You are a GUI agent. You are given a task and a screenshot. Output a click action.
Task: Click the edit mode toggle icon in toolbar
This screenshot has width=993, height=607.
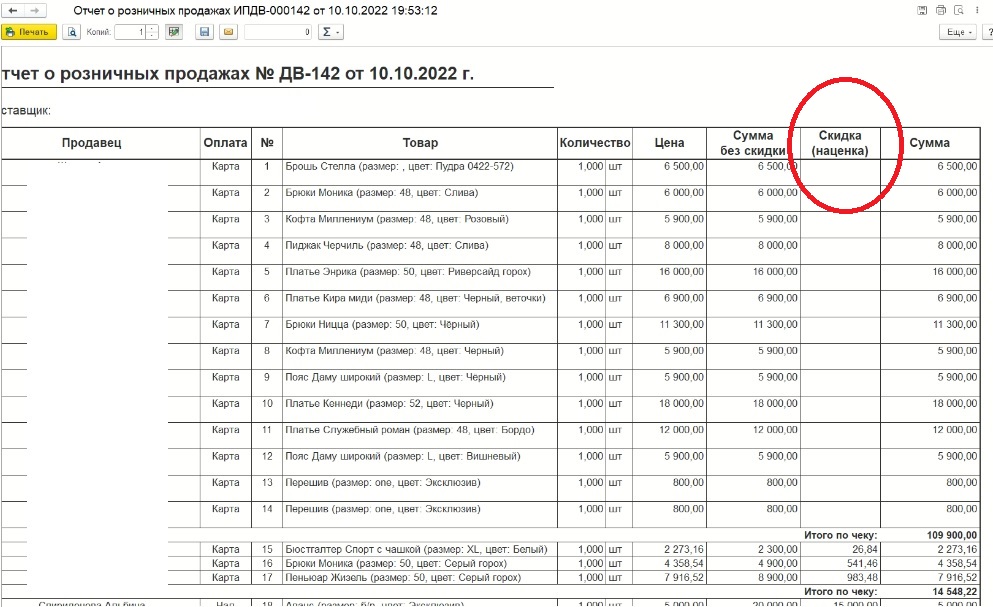[x=174, y=32]
